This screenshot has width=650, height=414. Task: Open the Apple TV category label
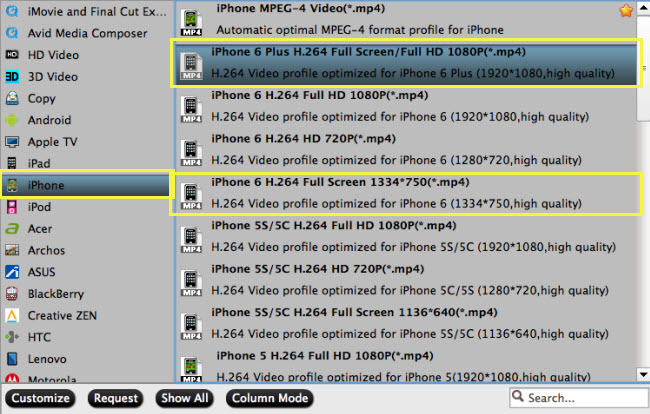click(x=52, y=142)
